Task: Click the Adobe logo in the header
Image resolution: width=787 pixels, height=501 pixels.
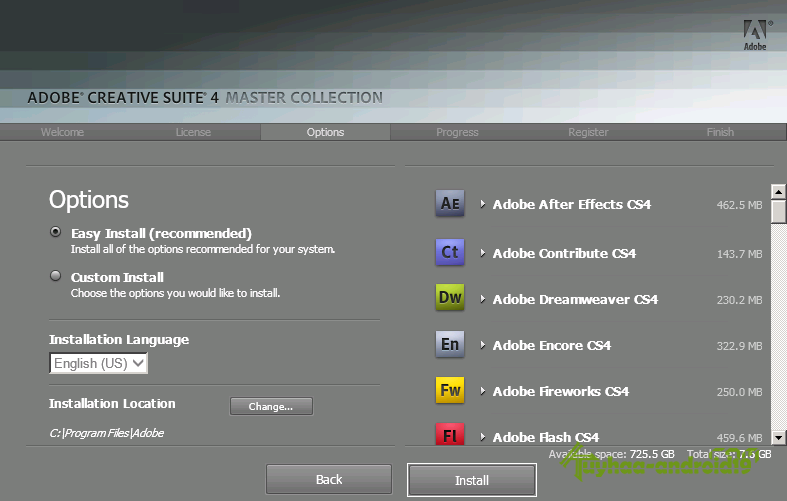Action: click(x=755, y=35)
